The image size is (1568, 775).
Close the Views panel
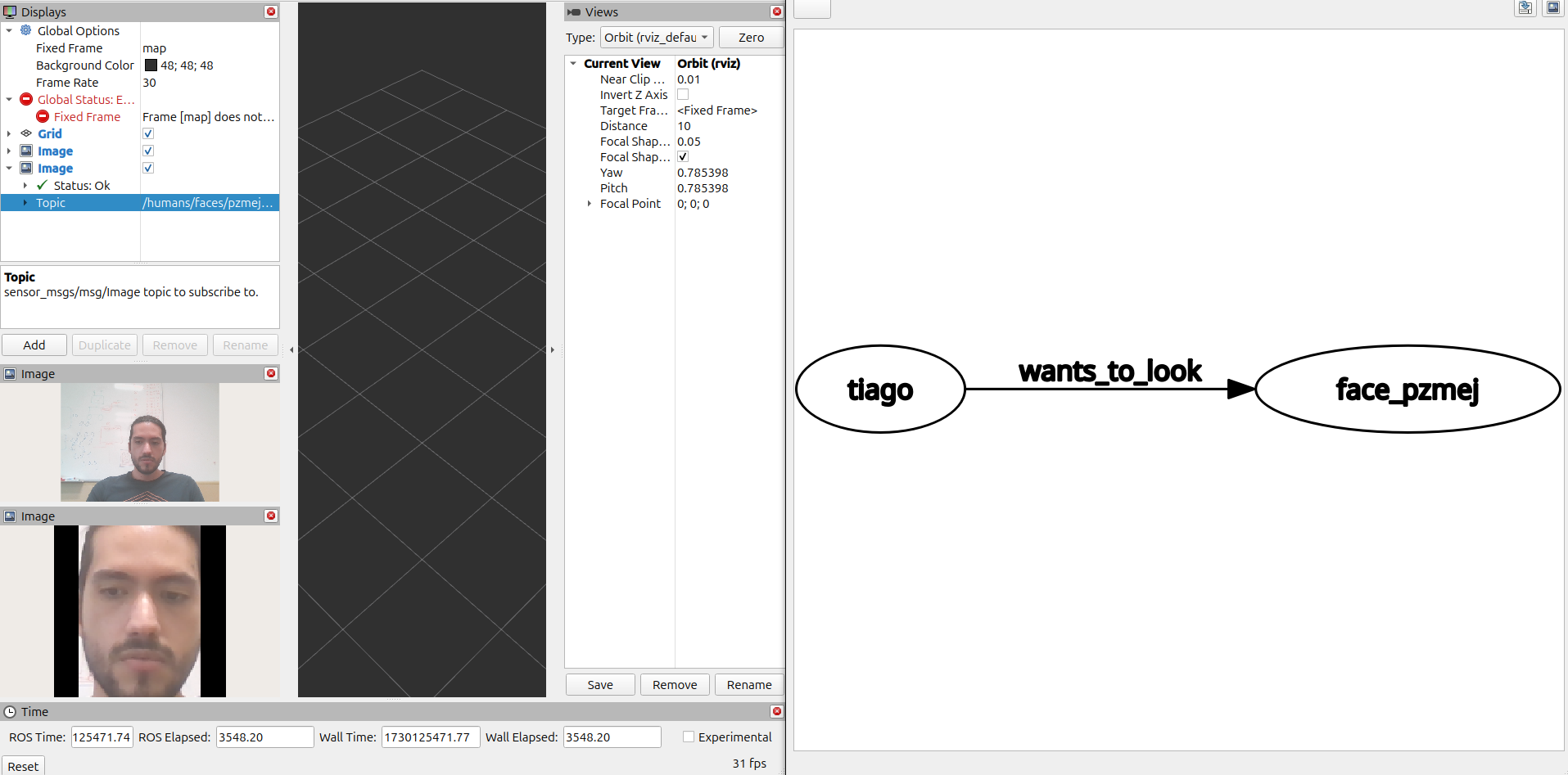(777, 11)
